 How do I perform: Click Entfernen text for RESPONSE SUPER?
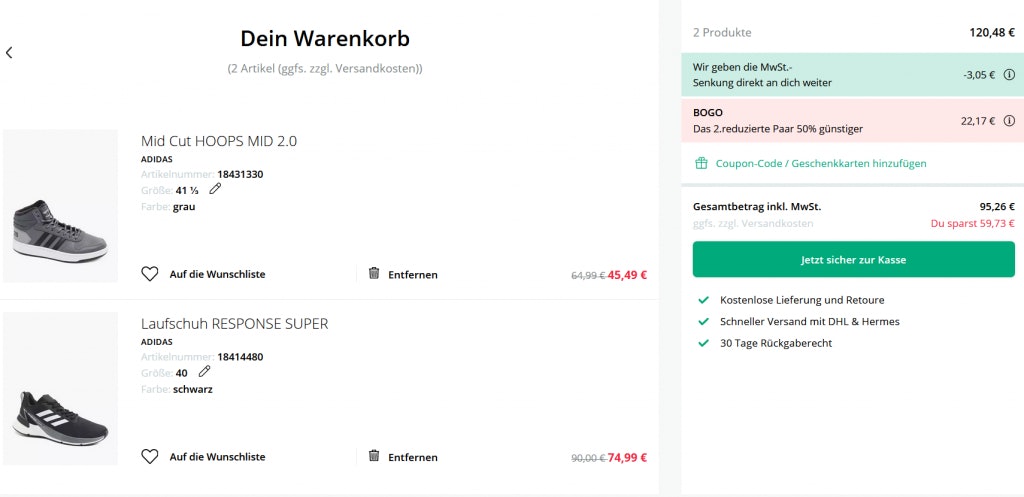click(x=413, y=457)
